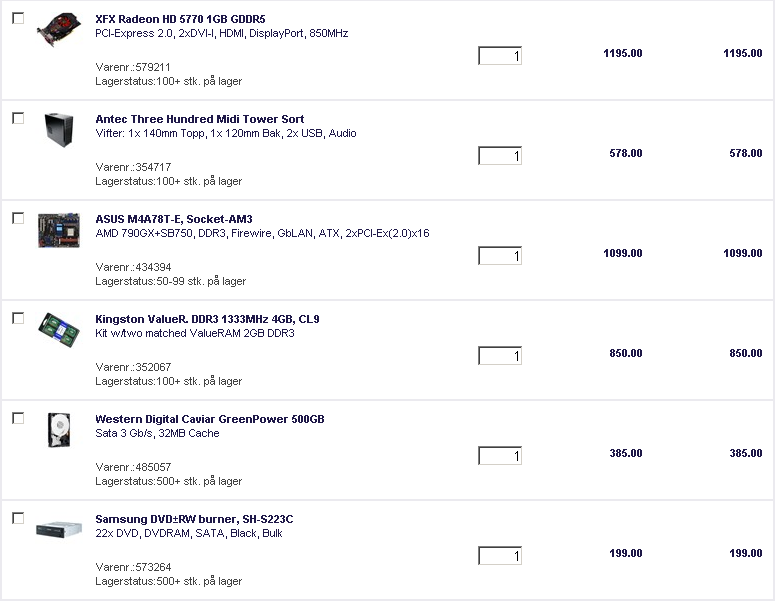775x601 pixels.
Task: Check the ASUS M4A78T-E item checkbox
Action: tap(18, 218)
